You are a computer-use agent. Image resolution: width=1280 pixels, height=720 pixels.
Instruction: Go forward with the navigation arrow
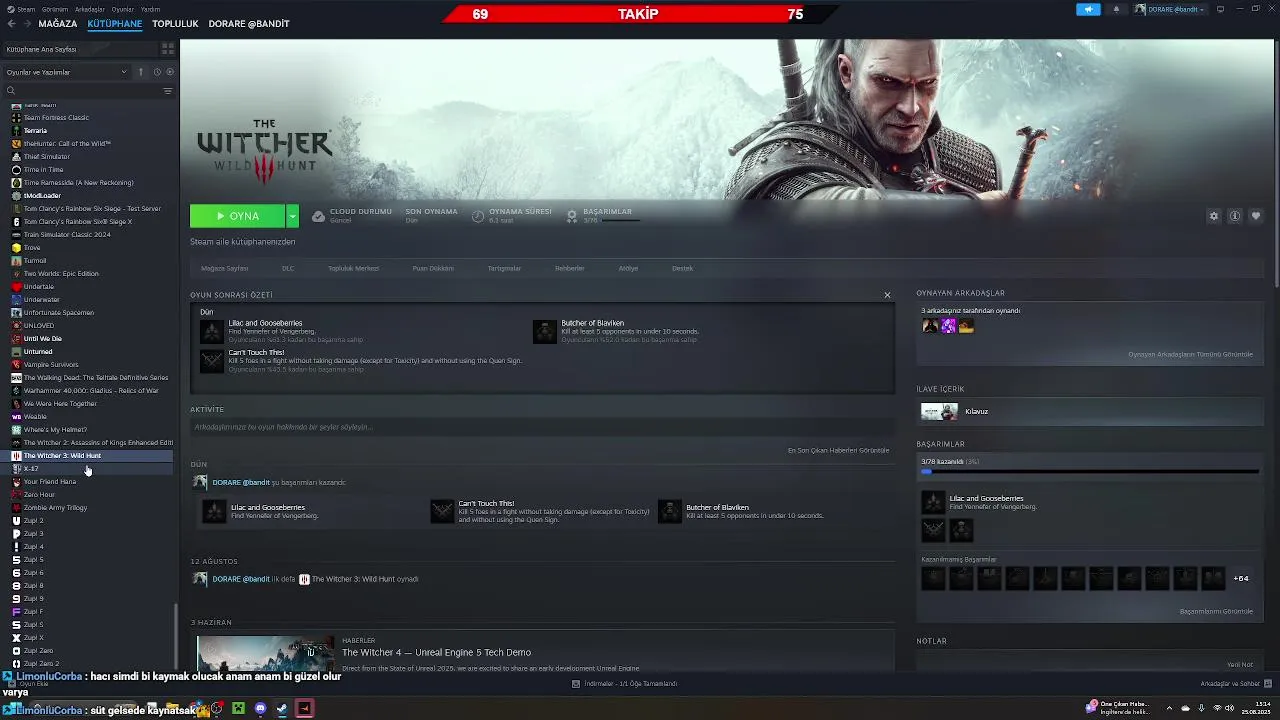[x=27, y=23]
